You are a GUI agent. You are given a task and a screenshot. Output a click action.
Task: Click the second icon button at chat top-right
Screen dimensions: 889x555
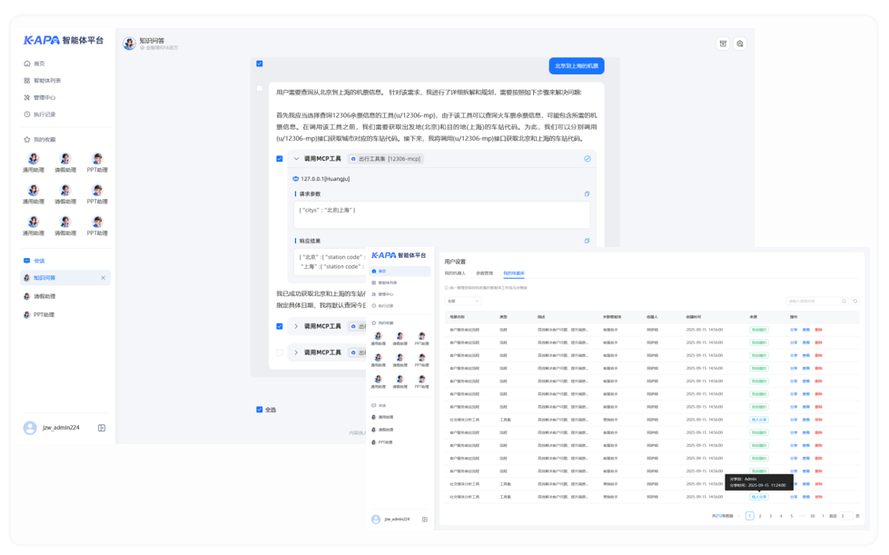740,44
